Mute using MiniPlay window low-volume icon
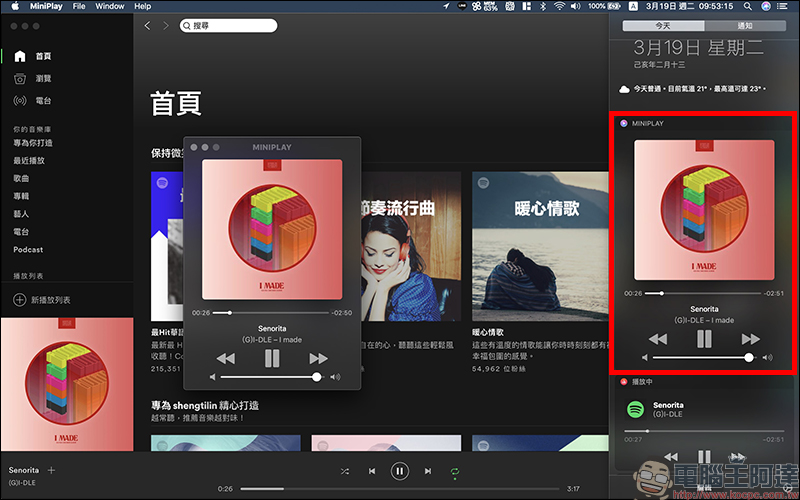 (x=212, y=377)
